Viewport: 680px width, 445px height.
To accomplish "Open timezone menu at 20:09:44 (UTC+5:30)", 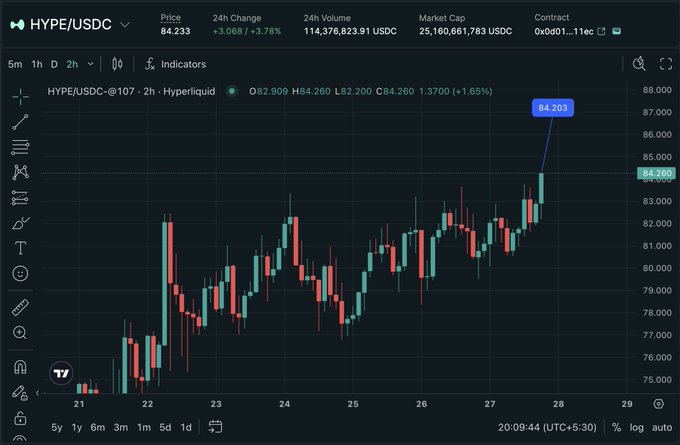I will (547, 427).
